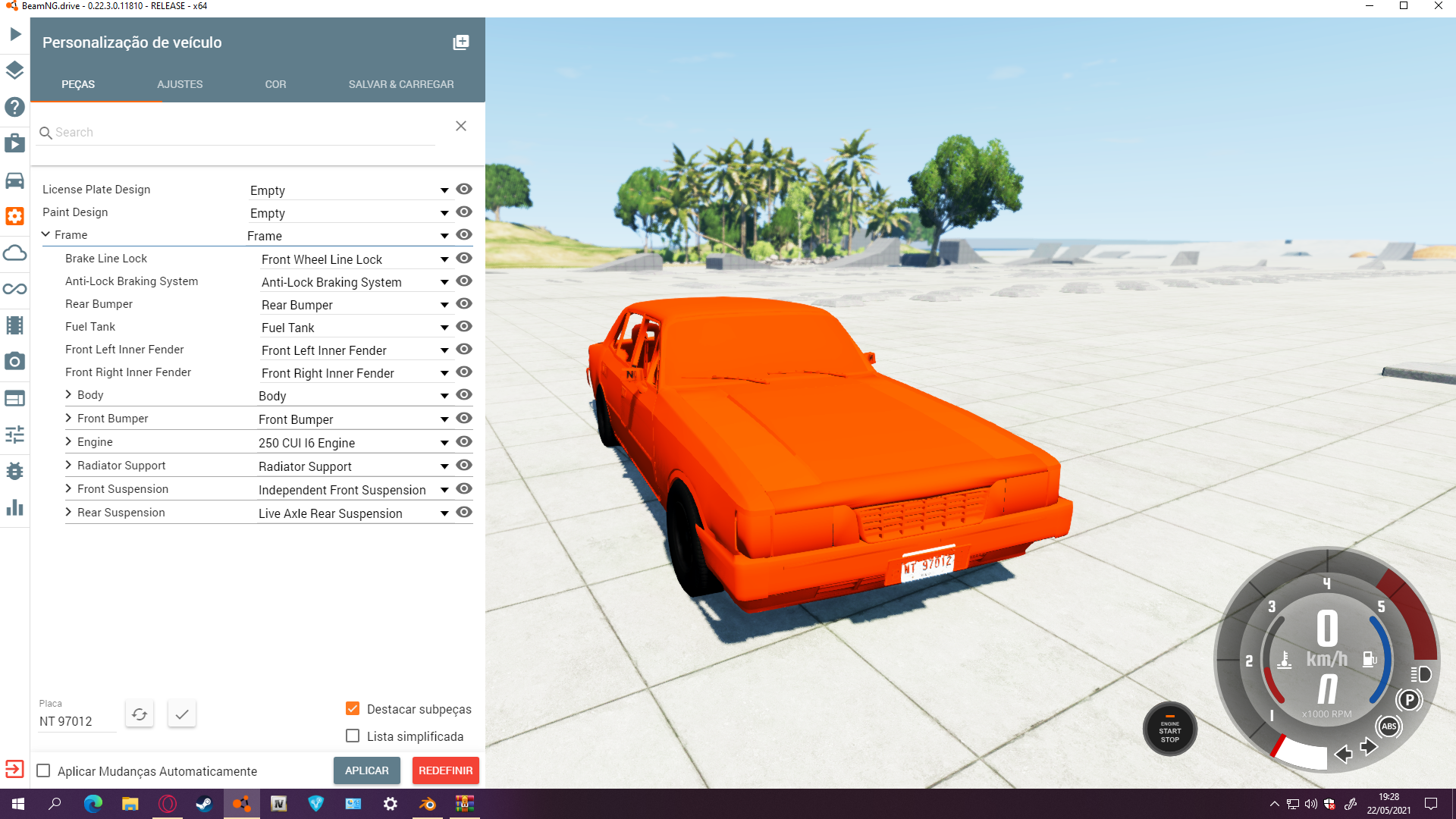1456x819 pixels.
Task: Generate a random license plate text
Action: tap(140, 714)
